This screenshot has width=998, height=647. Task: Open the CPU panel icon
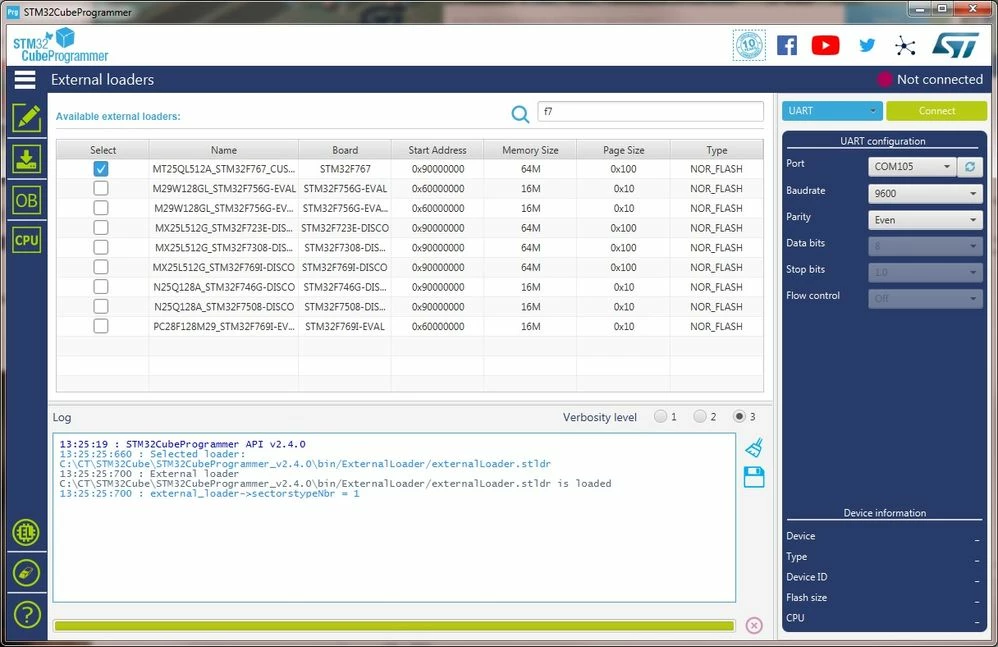26,240
